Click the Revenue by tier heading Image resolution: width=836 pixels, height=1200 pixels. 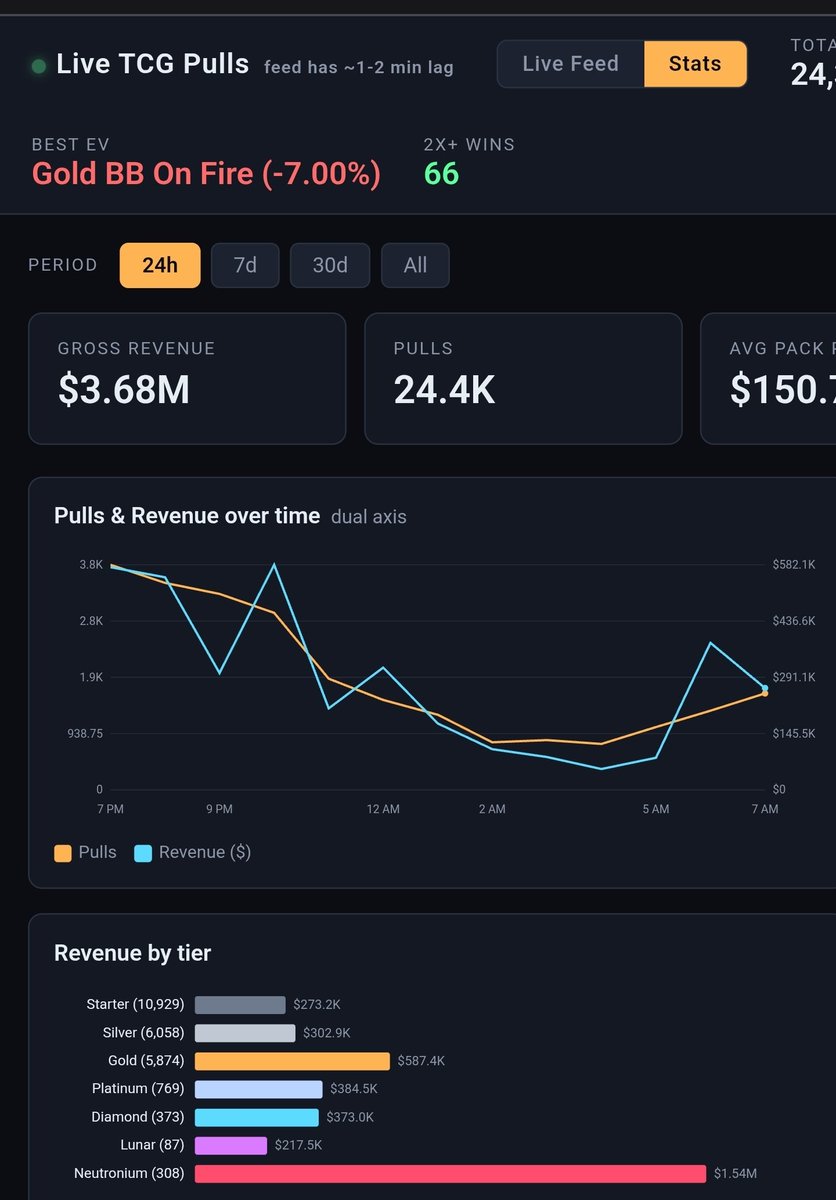click(133, 953)
